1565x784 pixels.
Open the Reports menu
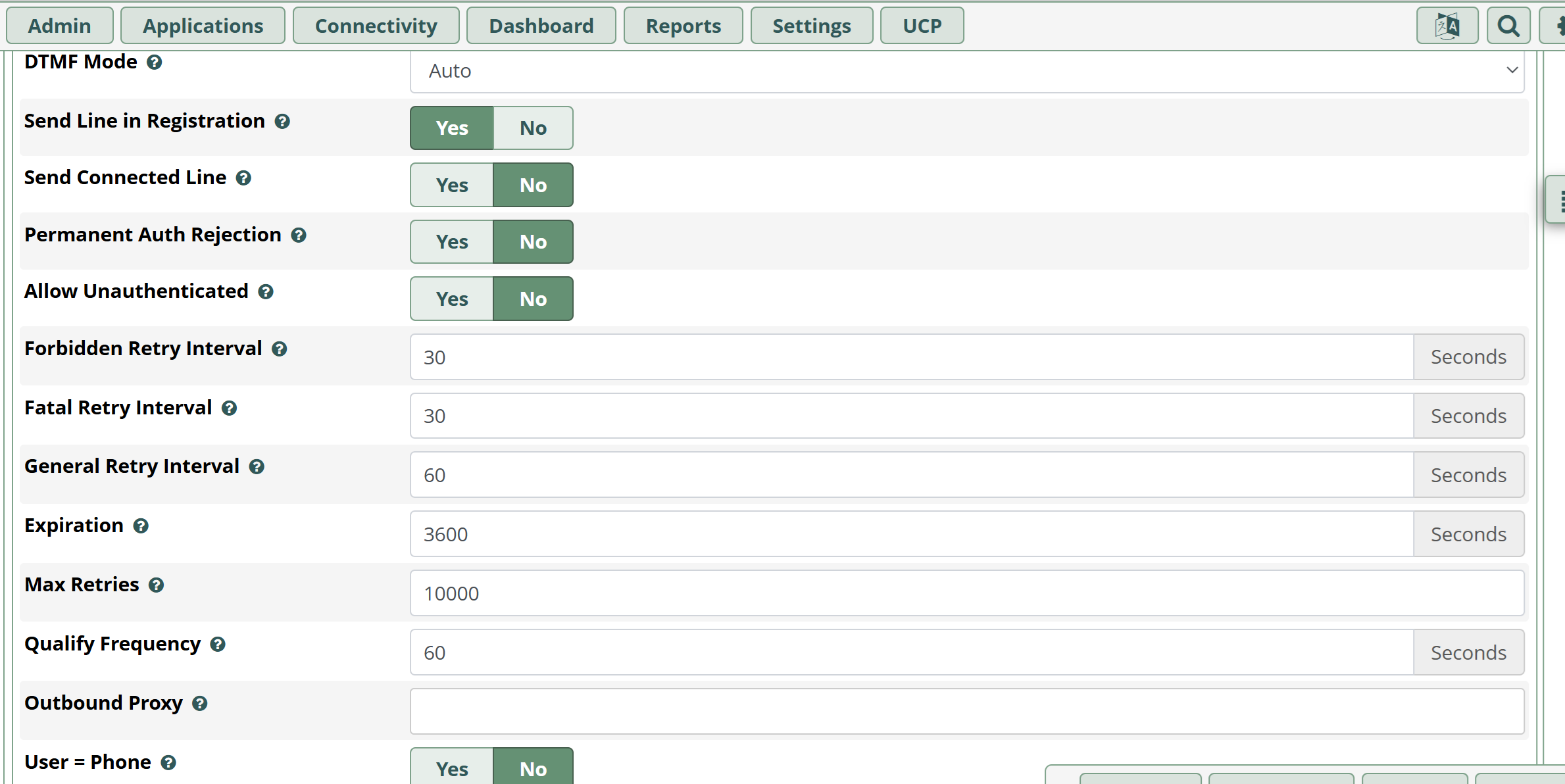point(683,26)
